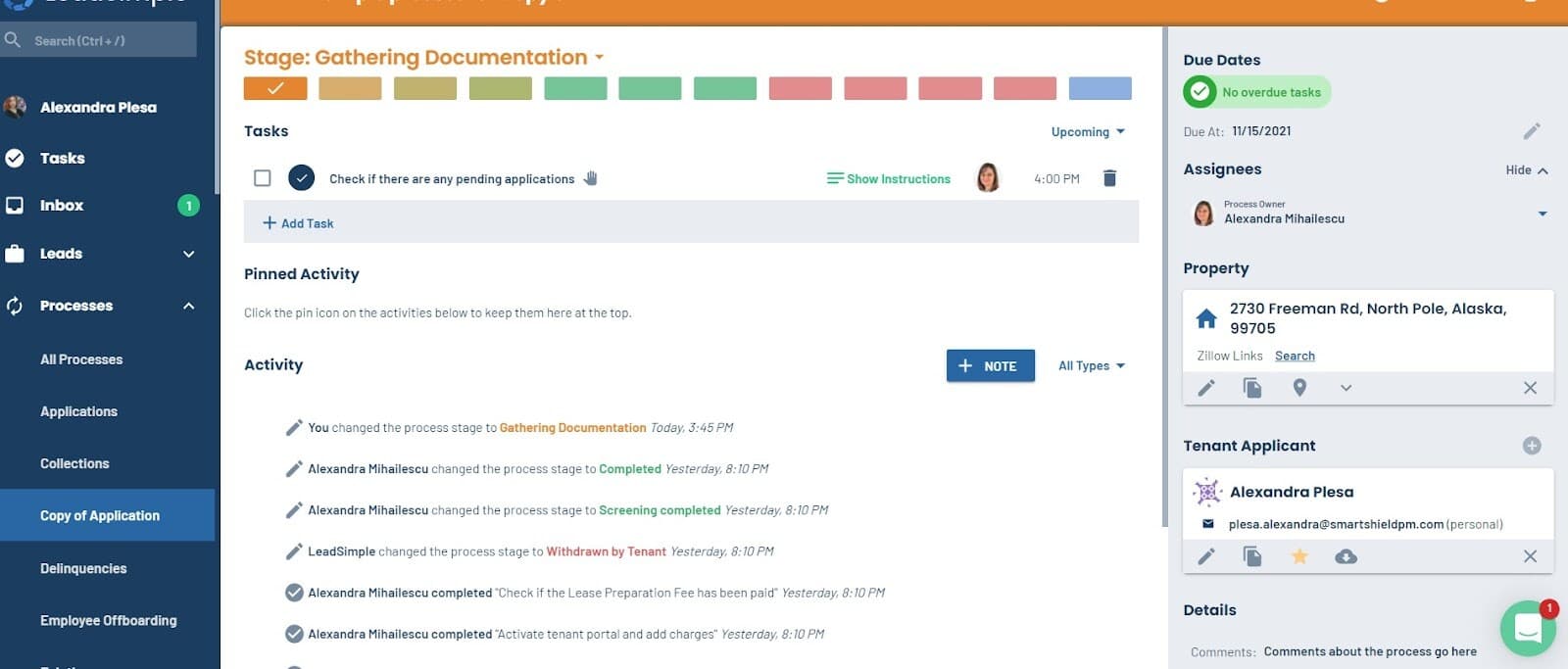Open the Zillow Search link
Viewport: 1568px width, 669px height.
click(1295, 356)
